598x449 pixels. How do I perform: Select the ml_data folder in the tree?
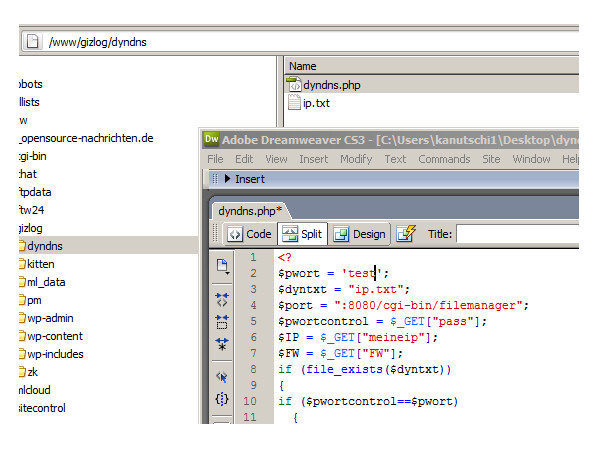[x=46, y=282]
